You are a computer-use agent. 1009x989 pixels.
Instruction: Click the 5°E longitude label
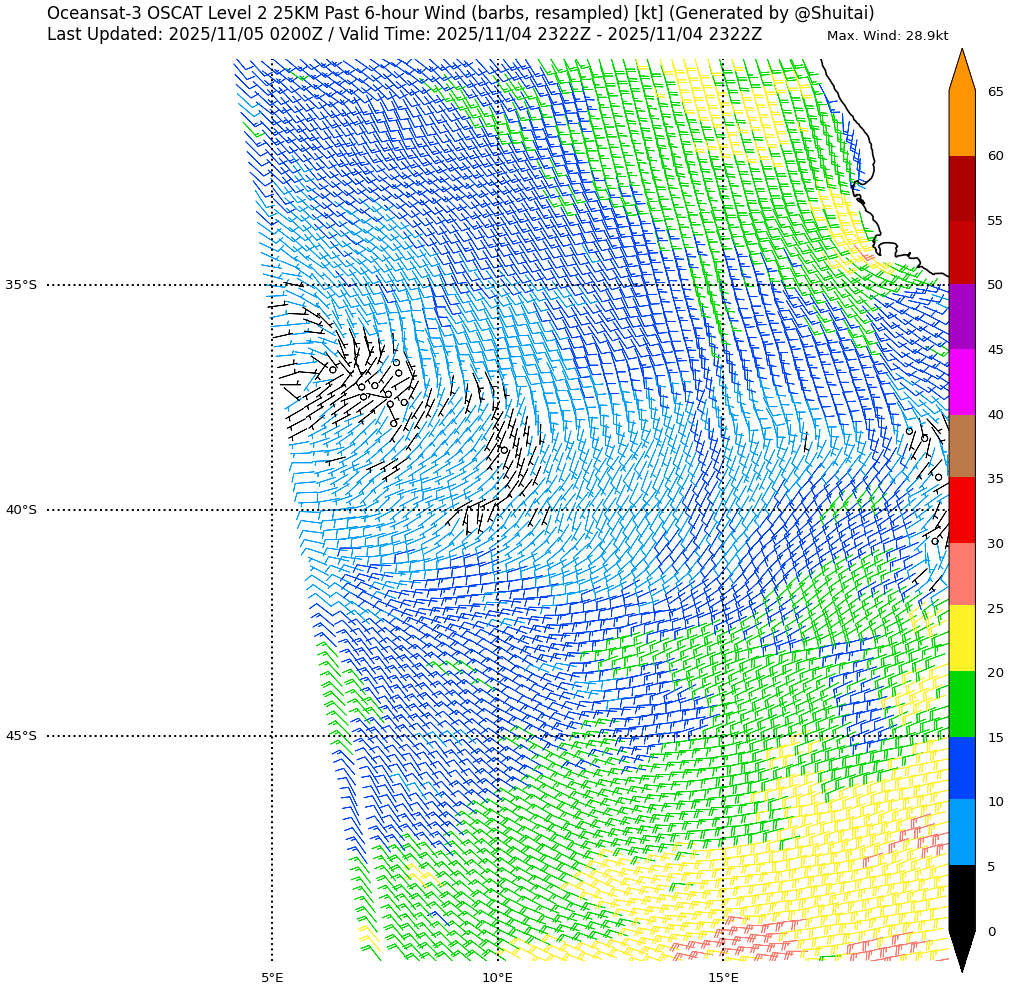tap(272, 977)
